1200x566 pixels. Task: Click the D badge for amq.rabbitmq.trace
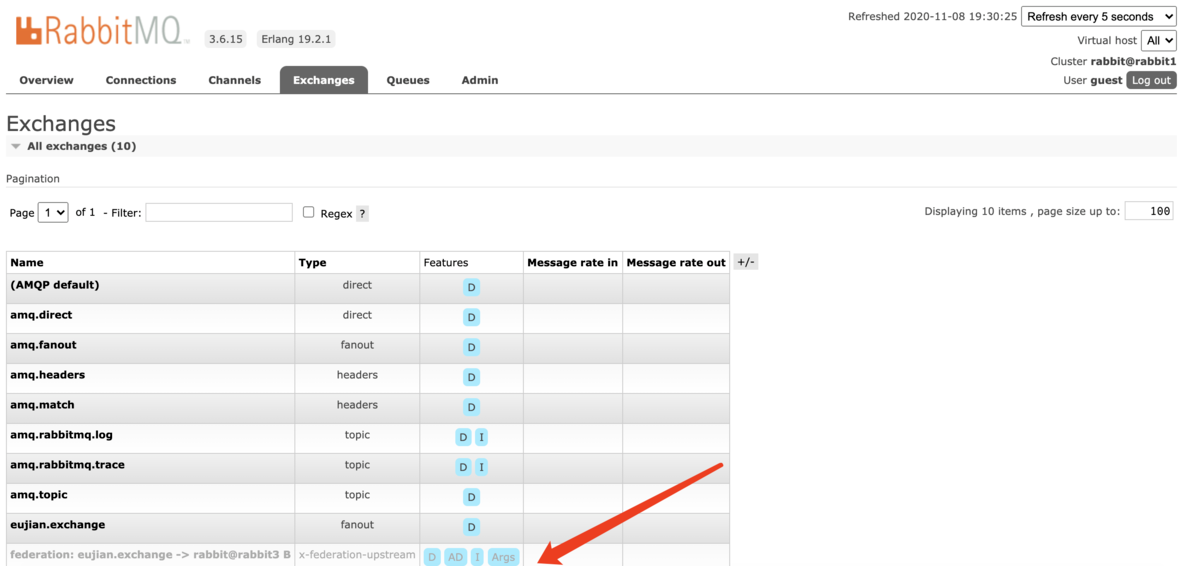(463, 467)
